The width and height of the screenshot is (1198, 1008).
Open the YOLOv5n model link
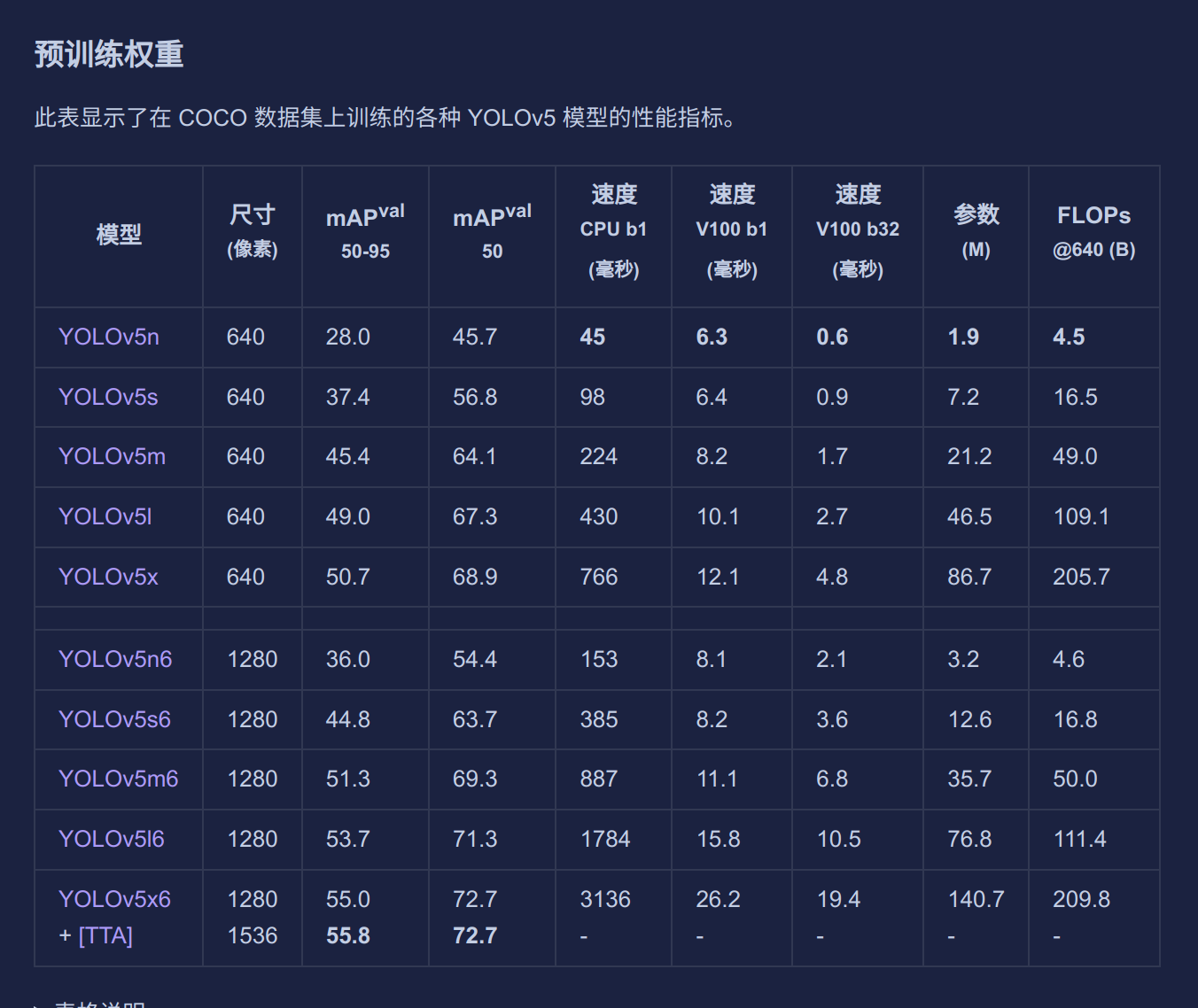(109, 337)
